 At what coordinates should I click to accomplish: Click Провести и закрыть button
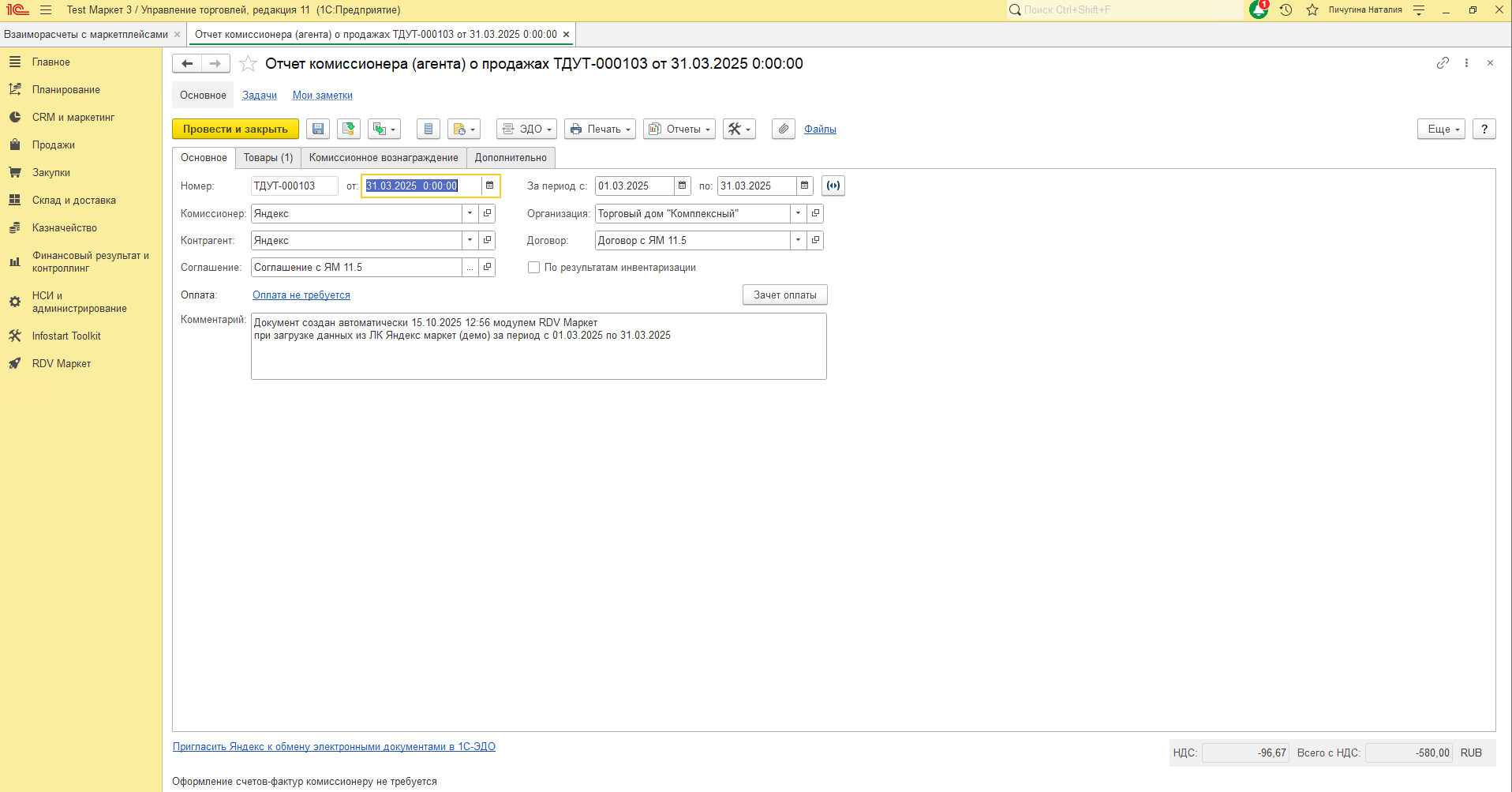(235, 129)
